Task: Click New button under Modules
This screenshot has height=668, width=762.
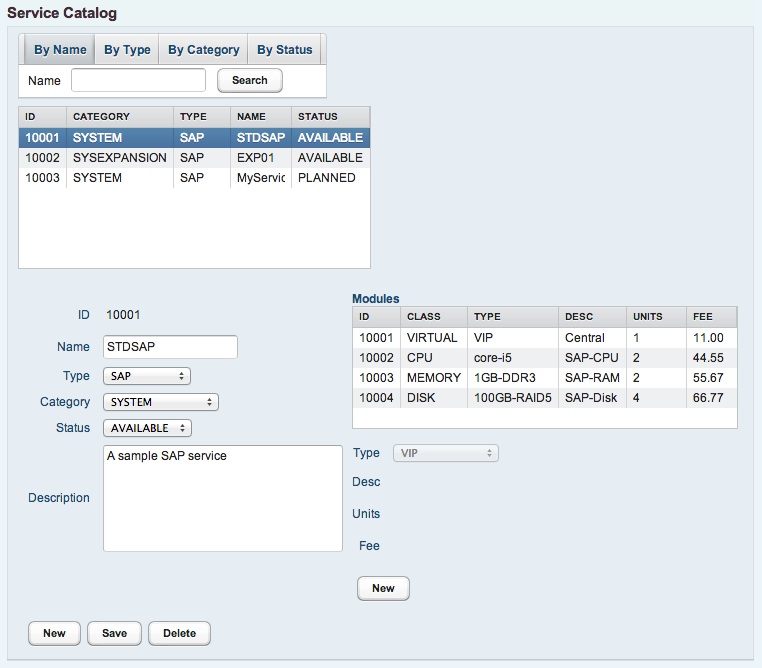Action: coord(383,589)
